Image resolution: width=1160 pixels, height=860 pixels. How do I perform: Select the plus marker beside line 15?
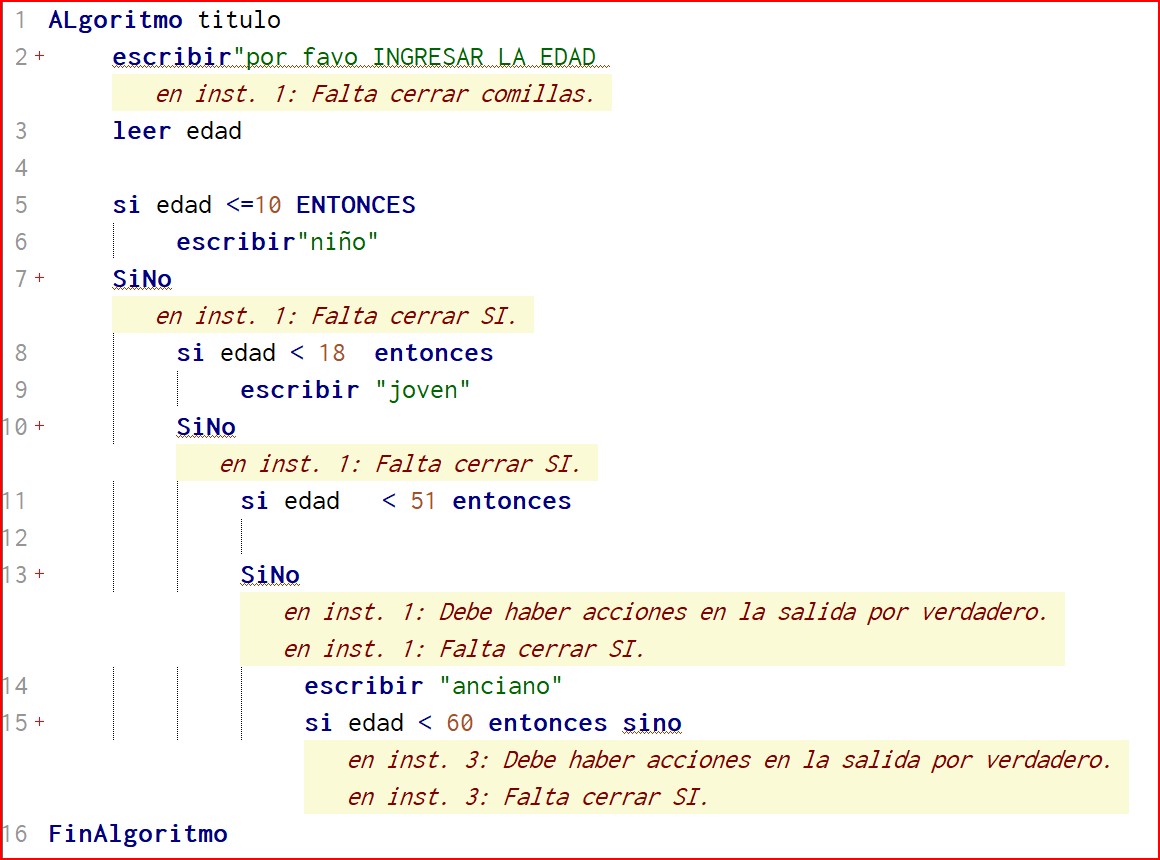pyautogui.click(x=40, y=722)
